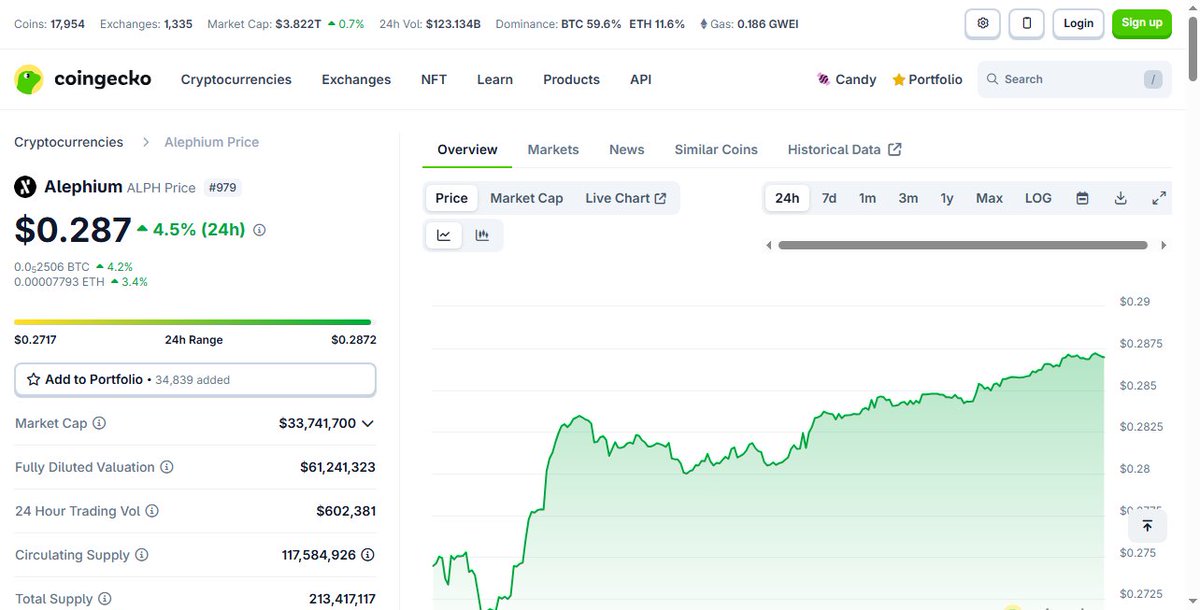1200x610 pixels.
Task: Click the search magnifier icon
Action: click(x=992, y=79)
